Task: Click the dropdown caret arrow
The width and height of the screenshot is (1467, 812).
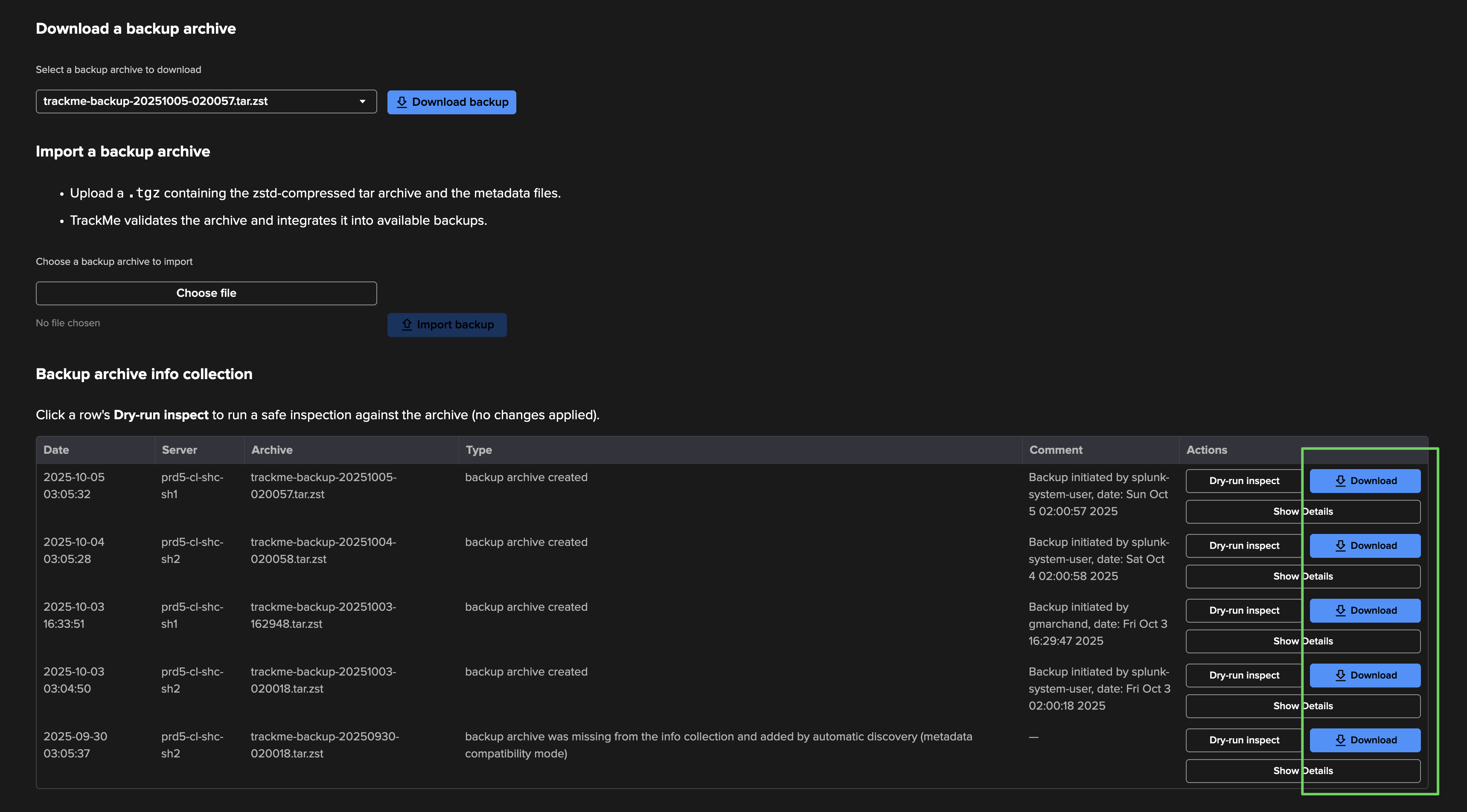Action: (362, 101)
